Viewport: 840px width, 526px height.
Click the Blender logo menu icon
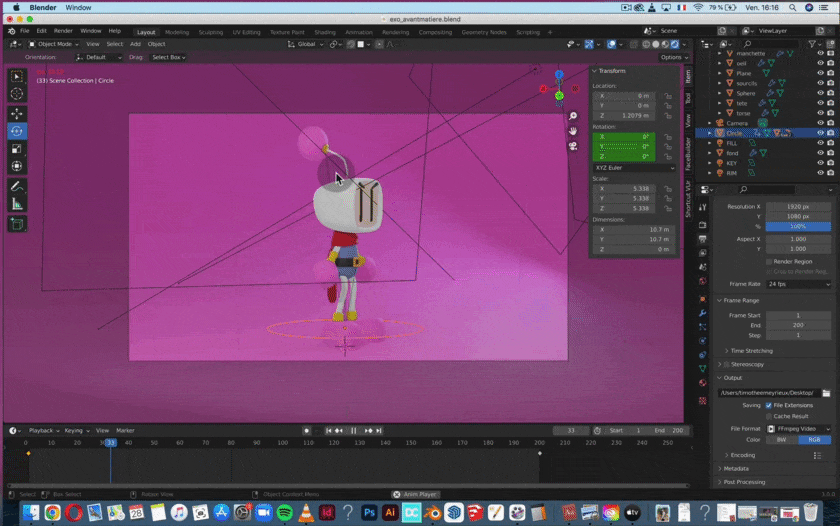(x=12, y=31)
